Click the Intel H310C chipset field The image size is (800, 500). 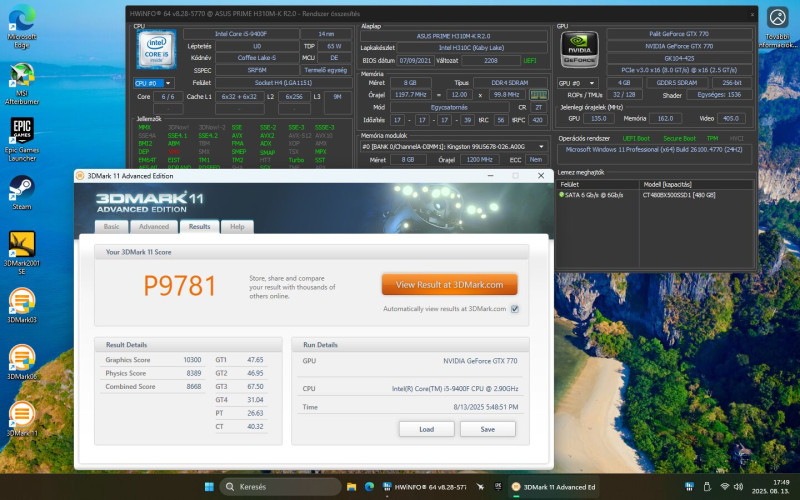[471, 48]
